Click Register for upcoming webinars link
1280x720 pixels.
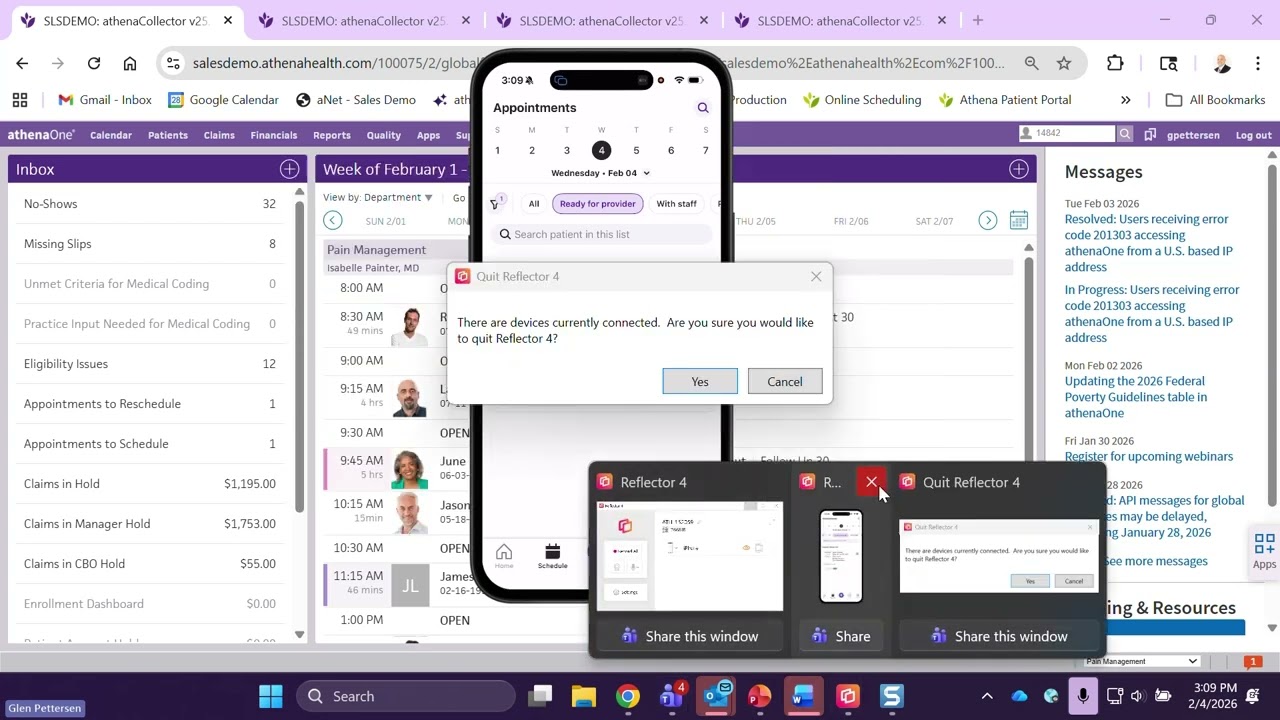(x=1149, y=456)
